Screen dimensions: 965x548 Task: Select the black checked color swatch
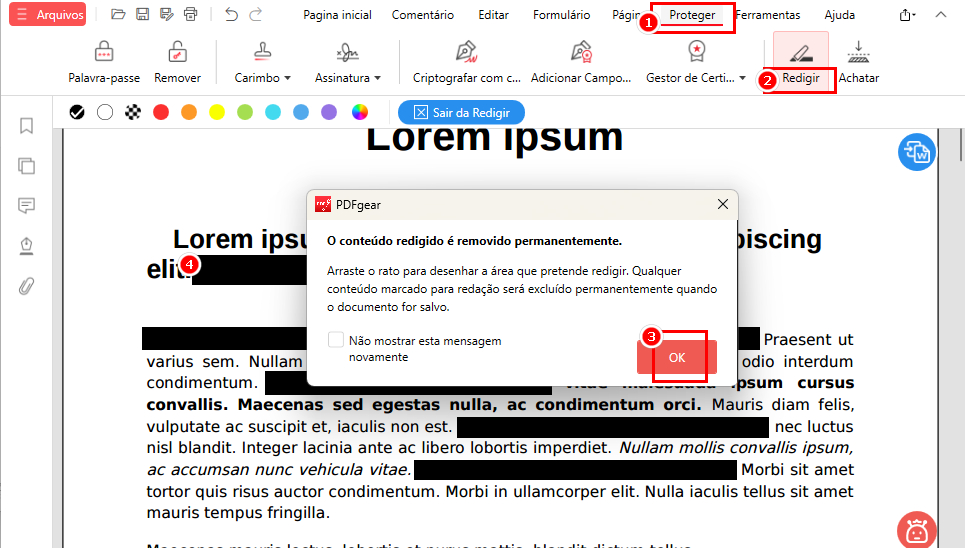pos(77,112)
